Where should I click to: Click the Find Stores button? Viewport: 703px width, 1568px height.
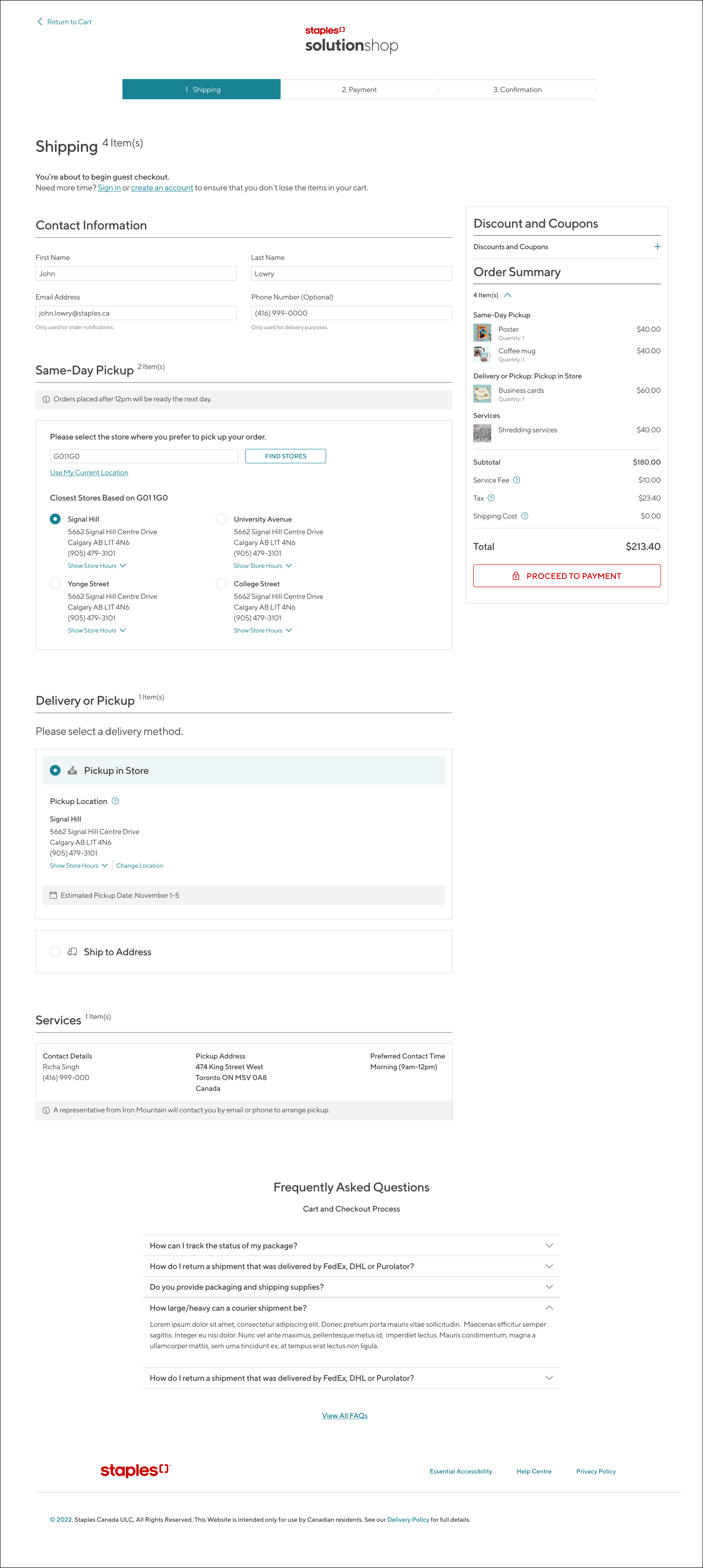pos(285,456)
